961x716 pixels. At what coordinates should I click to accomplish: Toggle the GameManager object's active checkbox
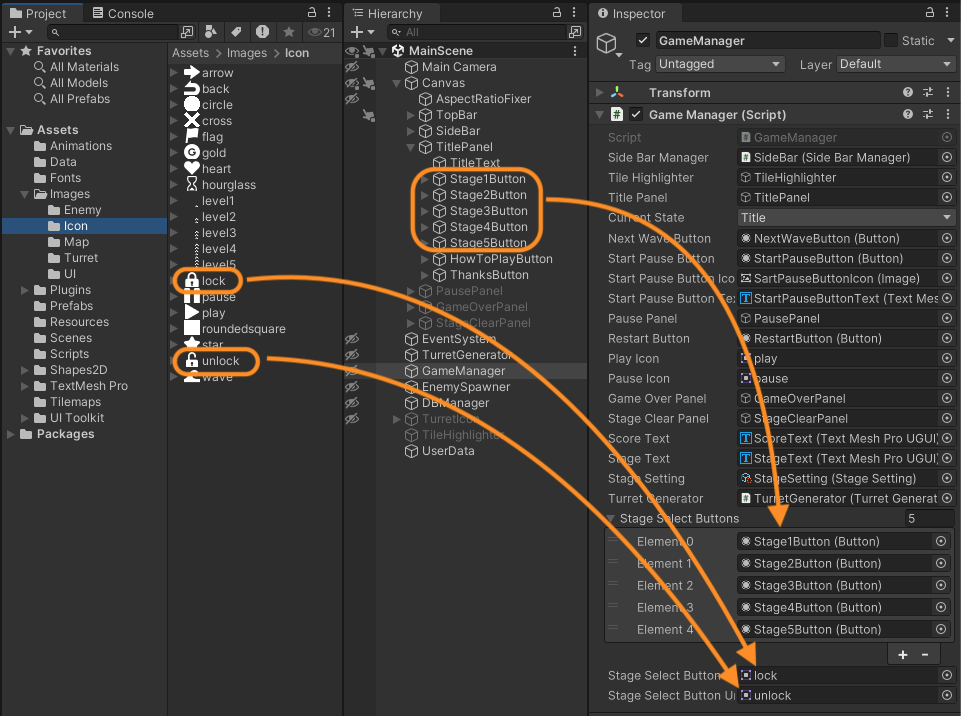tap(643, 40)
